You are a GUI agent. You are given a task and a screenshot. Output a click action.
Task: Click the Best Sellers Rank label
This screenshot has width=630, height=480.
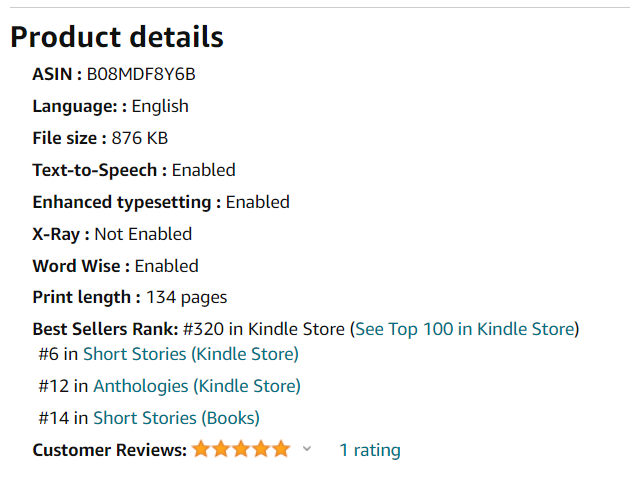tap(105, 329)
